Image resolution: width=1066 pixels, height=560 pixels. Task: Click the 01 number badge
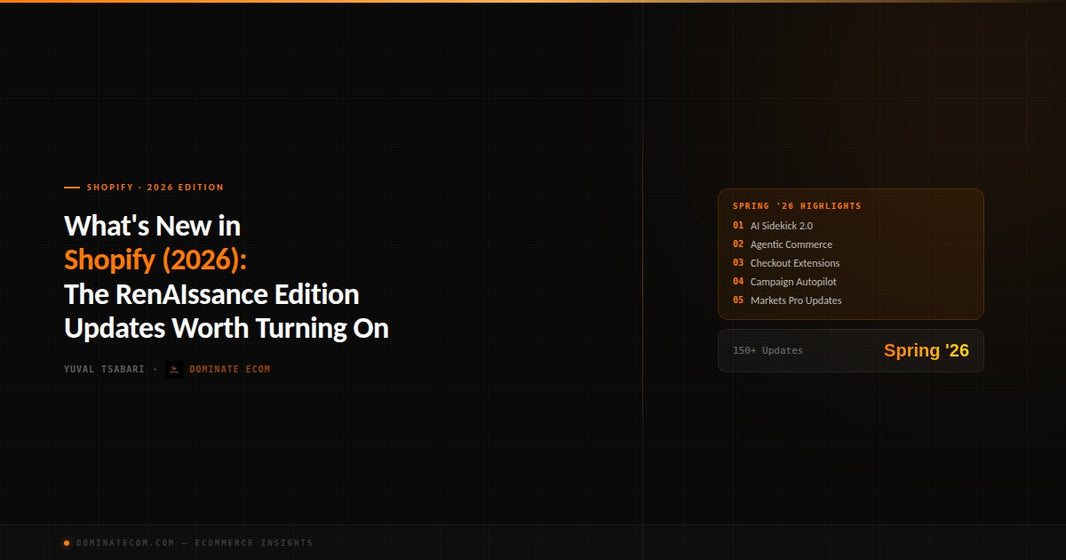coord(738,225)
